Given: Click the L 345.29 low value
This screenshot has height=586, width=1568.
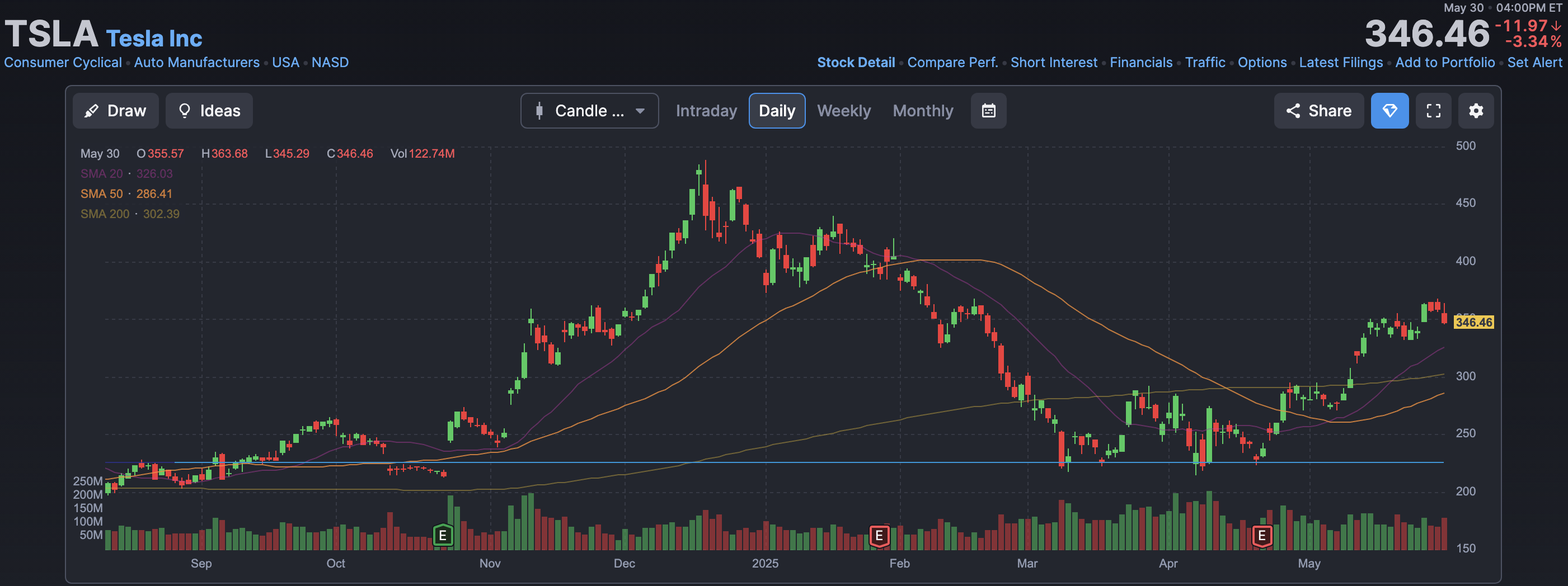Looking at the screenshot, I should click(287, 153).
